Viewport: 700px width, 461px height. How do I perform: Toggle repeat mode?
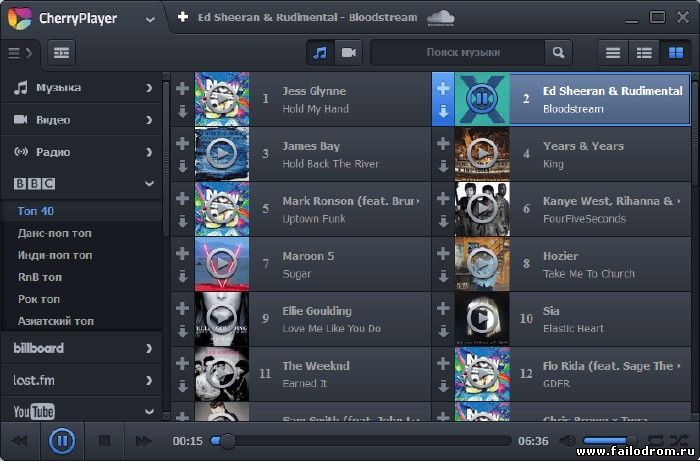pos(655,441)
